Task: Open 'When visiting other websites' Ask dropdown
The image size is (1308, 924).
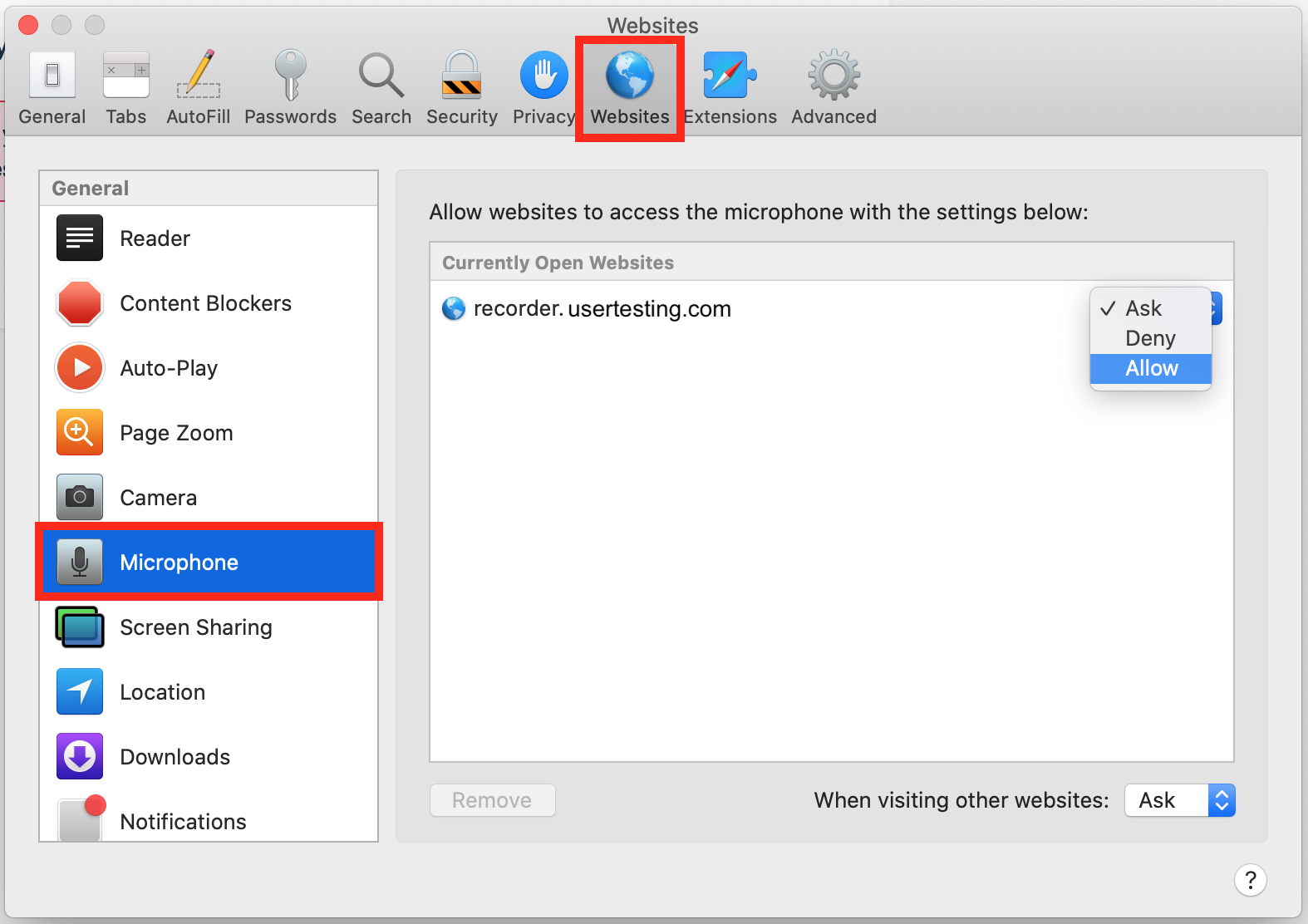Action: point(1180,800)
